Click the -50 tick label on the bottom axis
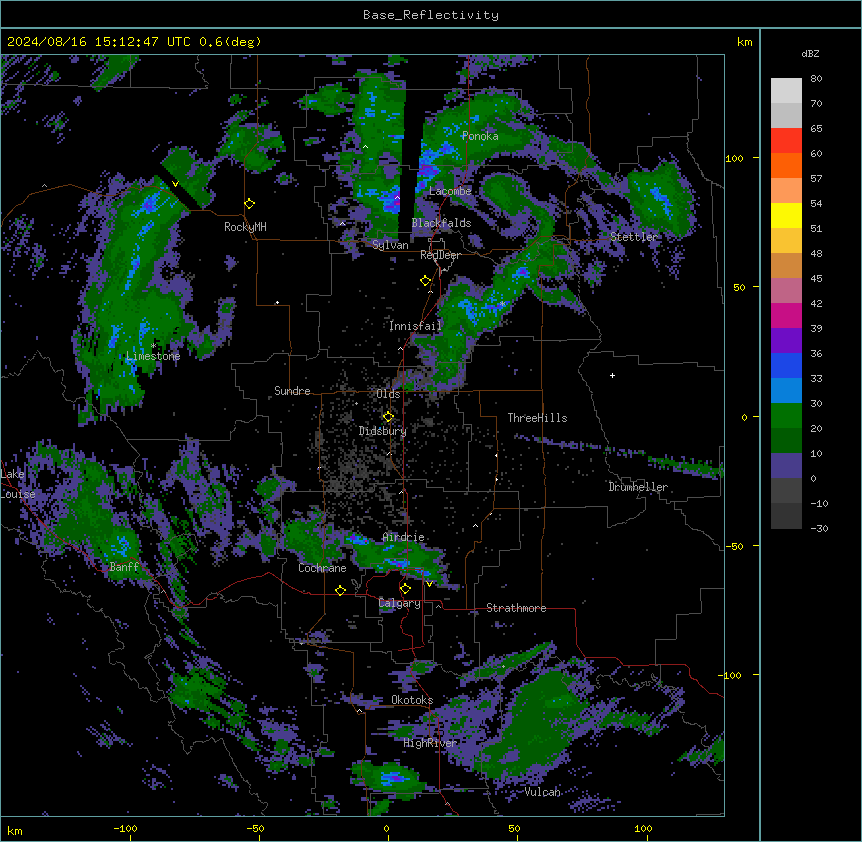Image resolution: width=862 pixels, height=842 pixels. (255, 828)
